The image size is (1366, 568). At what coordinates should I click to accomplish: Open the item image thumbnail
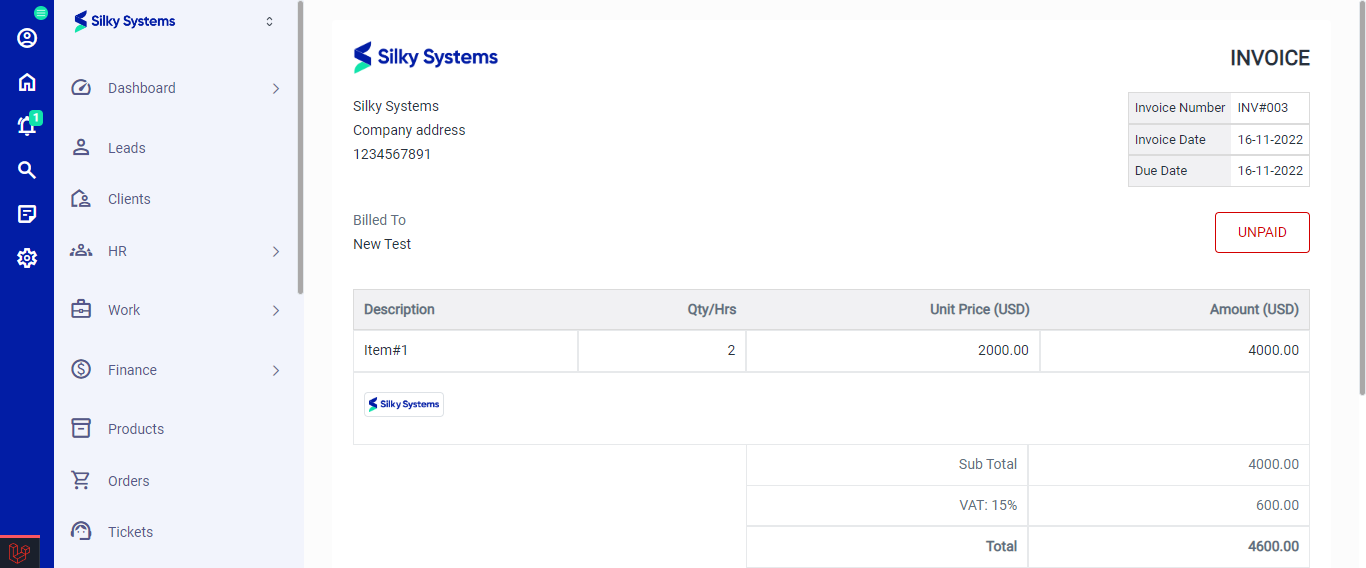(404, 404)
